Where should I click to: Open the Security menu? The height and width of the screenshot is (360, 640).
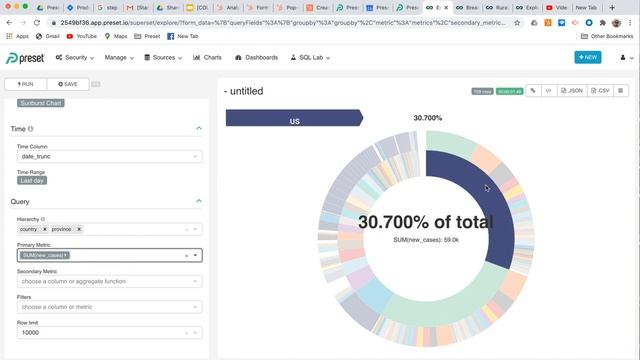click(75, 58)
